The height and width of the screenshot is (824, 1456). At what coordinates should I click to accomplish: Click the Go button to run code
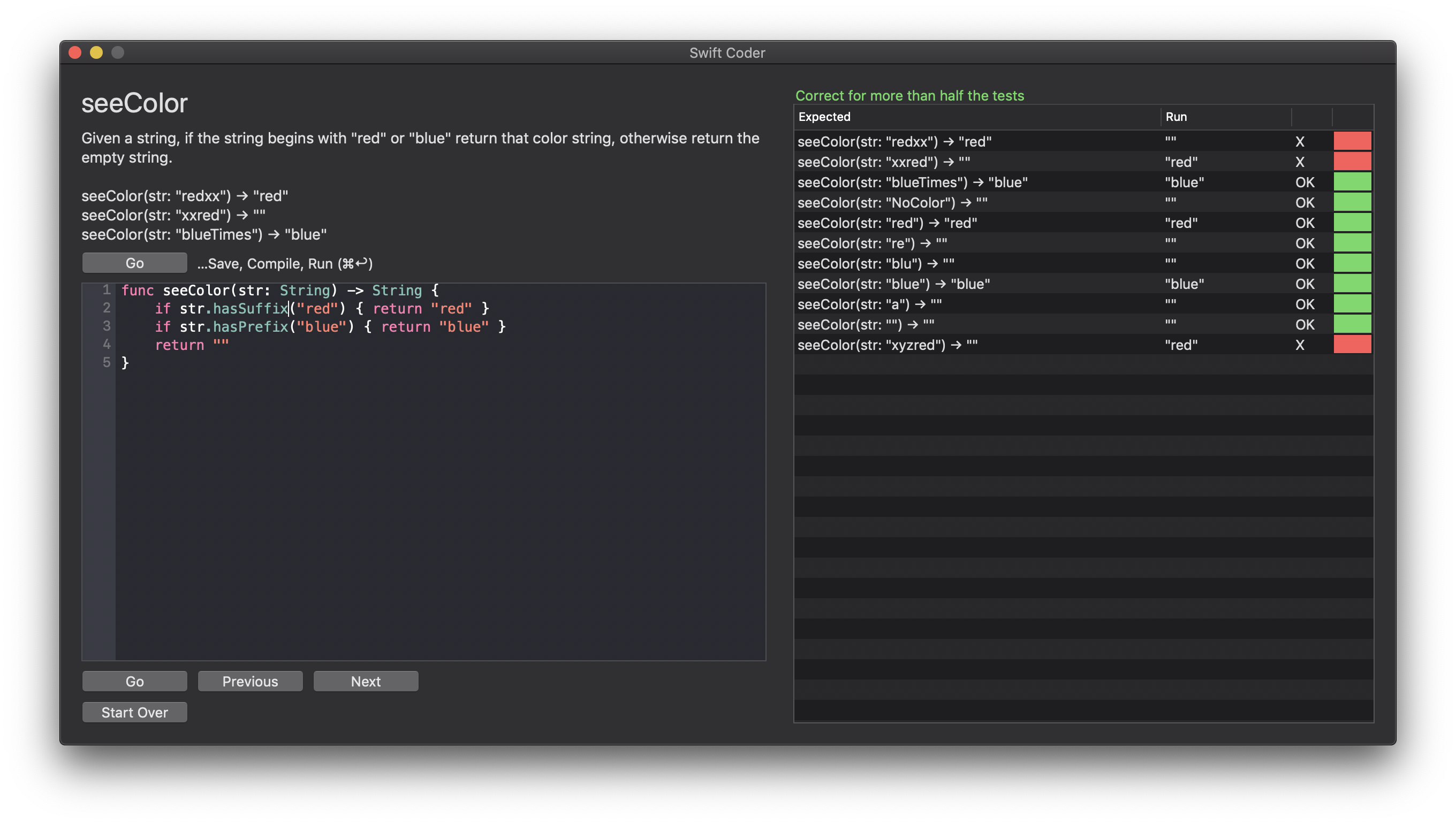[x=134, y=263]
